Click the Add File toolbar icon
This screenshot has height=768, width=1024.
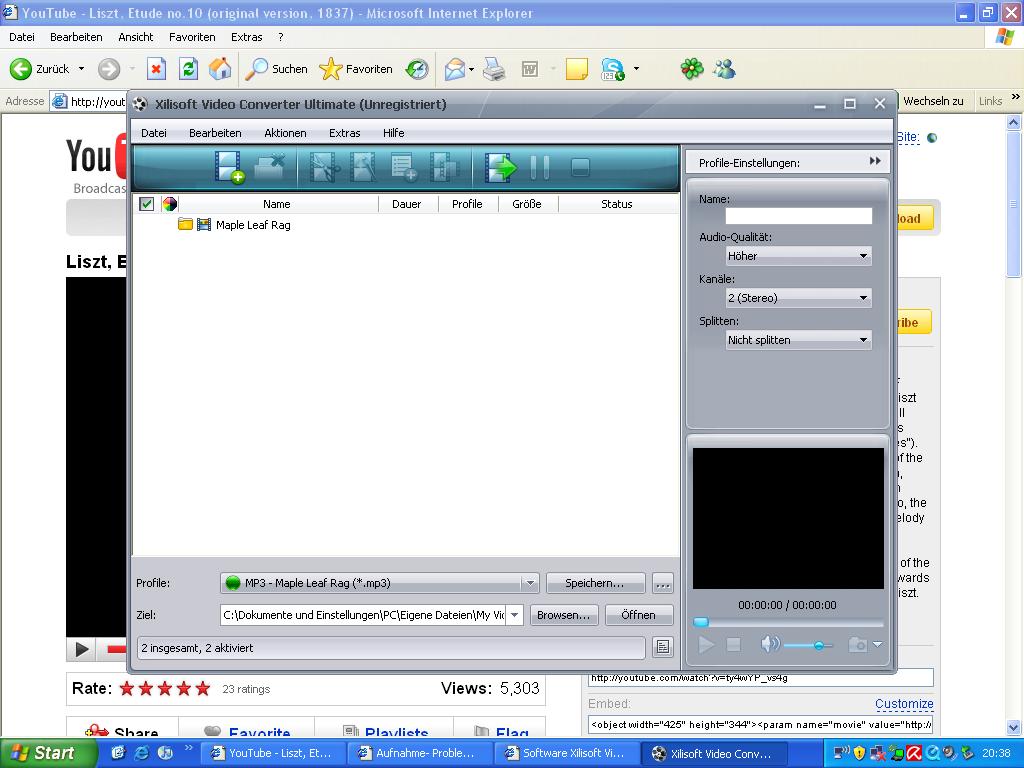(x=229, y=167)
